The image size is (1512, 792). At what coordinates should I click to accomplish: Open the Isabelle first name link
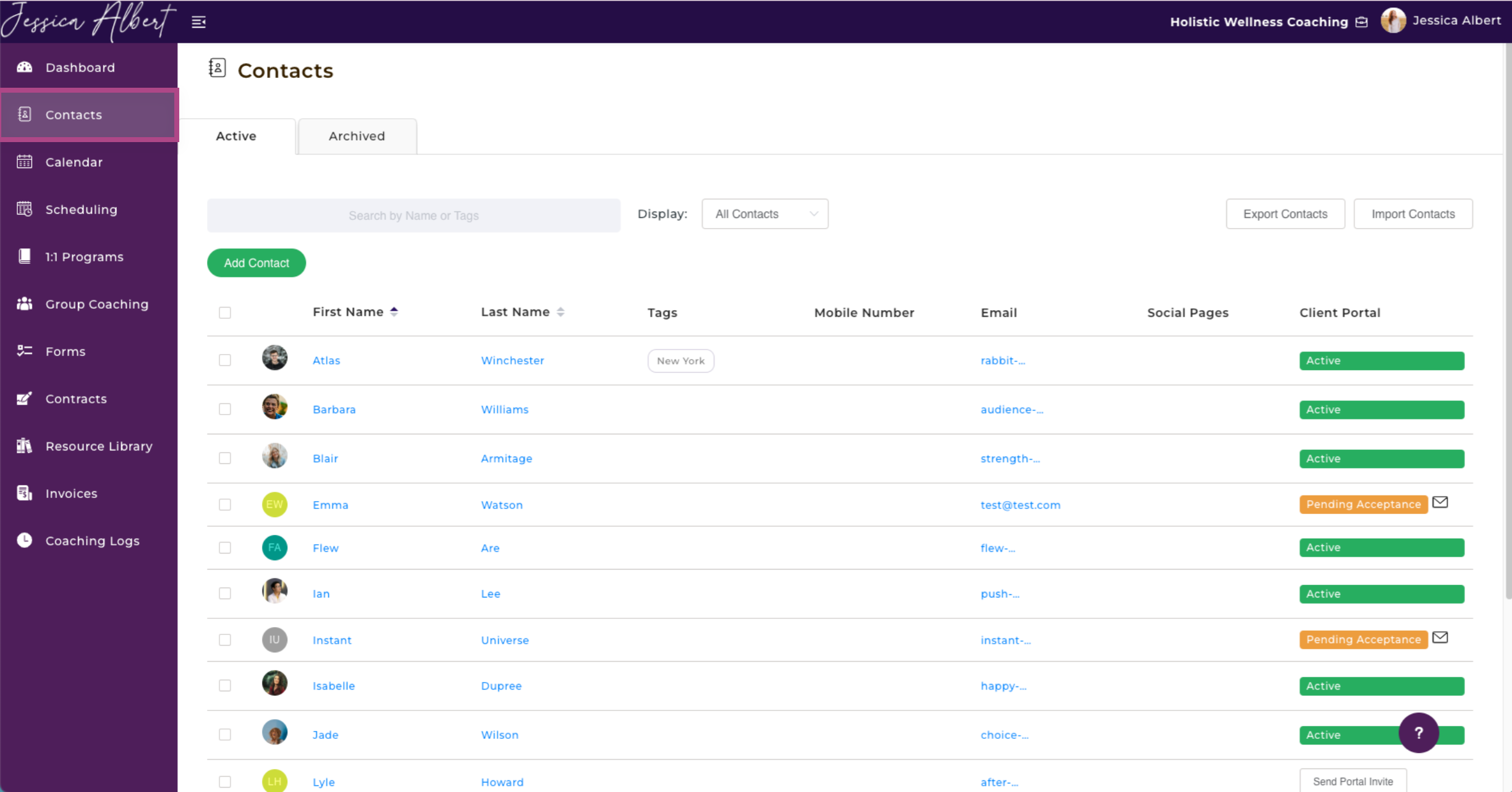click(x=334, y=686)
